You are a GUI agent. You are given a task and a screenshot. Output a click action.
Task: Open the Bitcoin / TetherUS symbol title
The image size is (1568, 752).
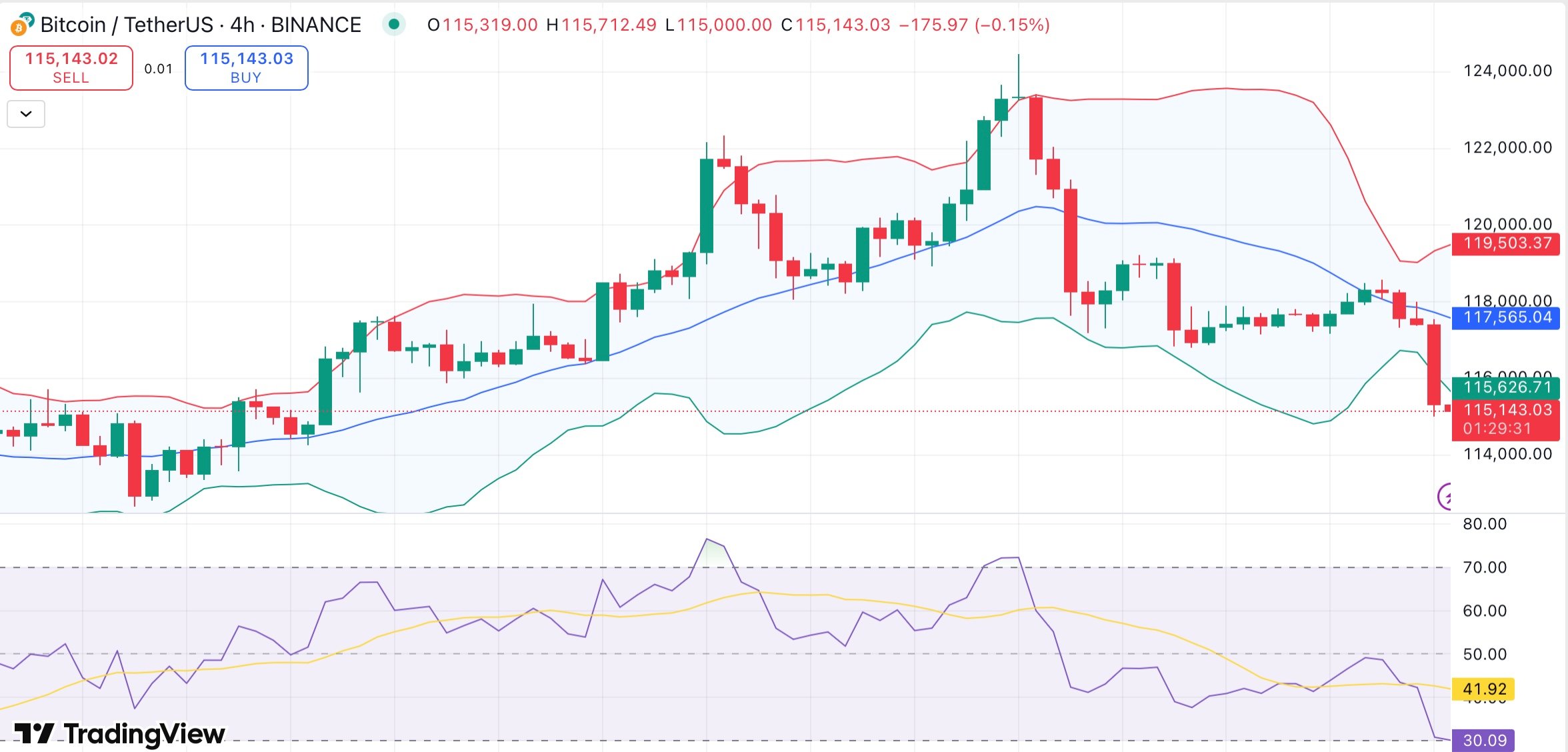pos(200,25)
